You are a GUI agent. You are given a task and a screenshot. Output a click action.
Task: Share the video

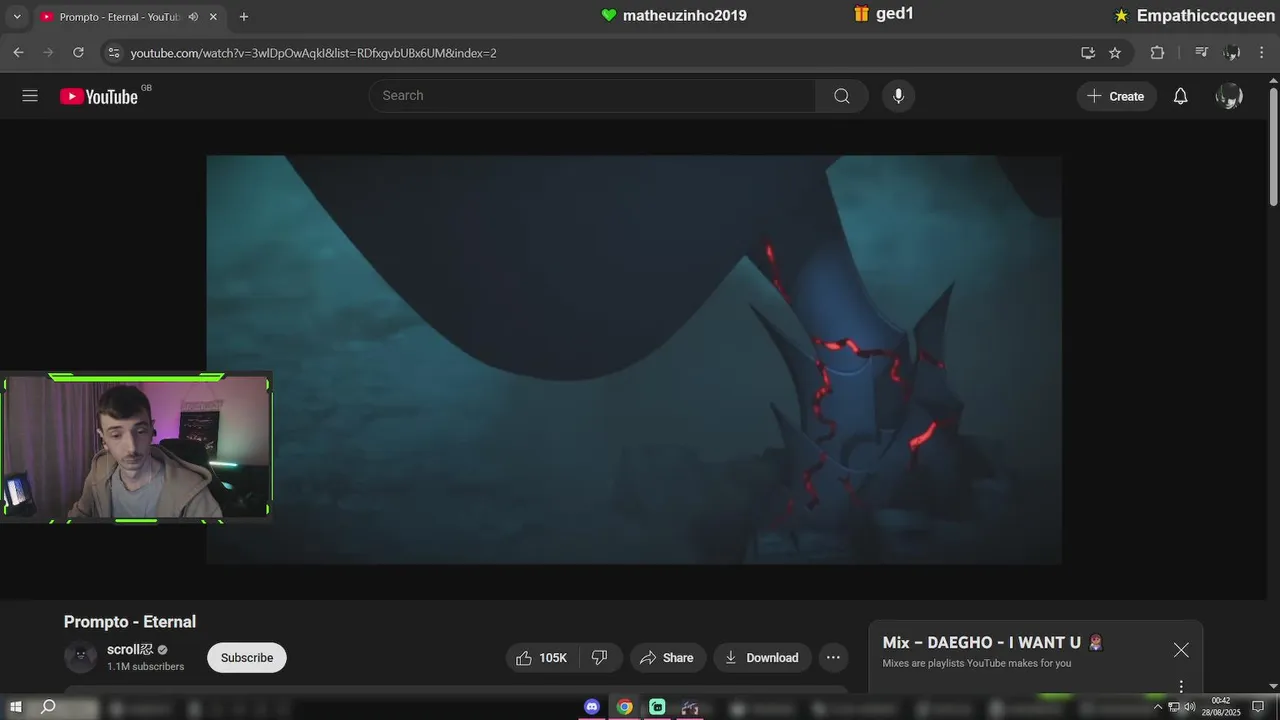[667, 658]
